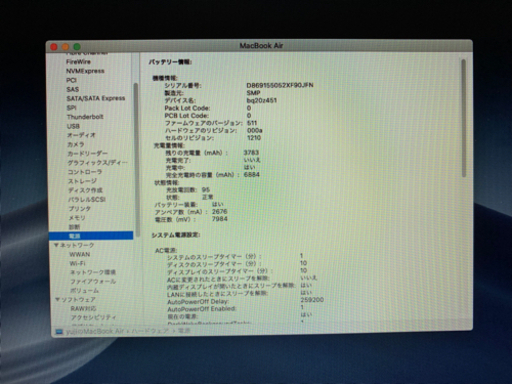Viewport: 512px width, 384px height.
Task: Select SPI in the sidebar
Action: 71,108
